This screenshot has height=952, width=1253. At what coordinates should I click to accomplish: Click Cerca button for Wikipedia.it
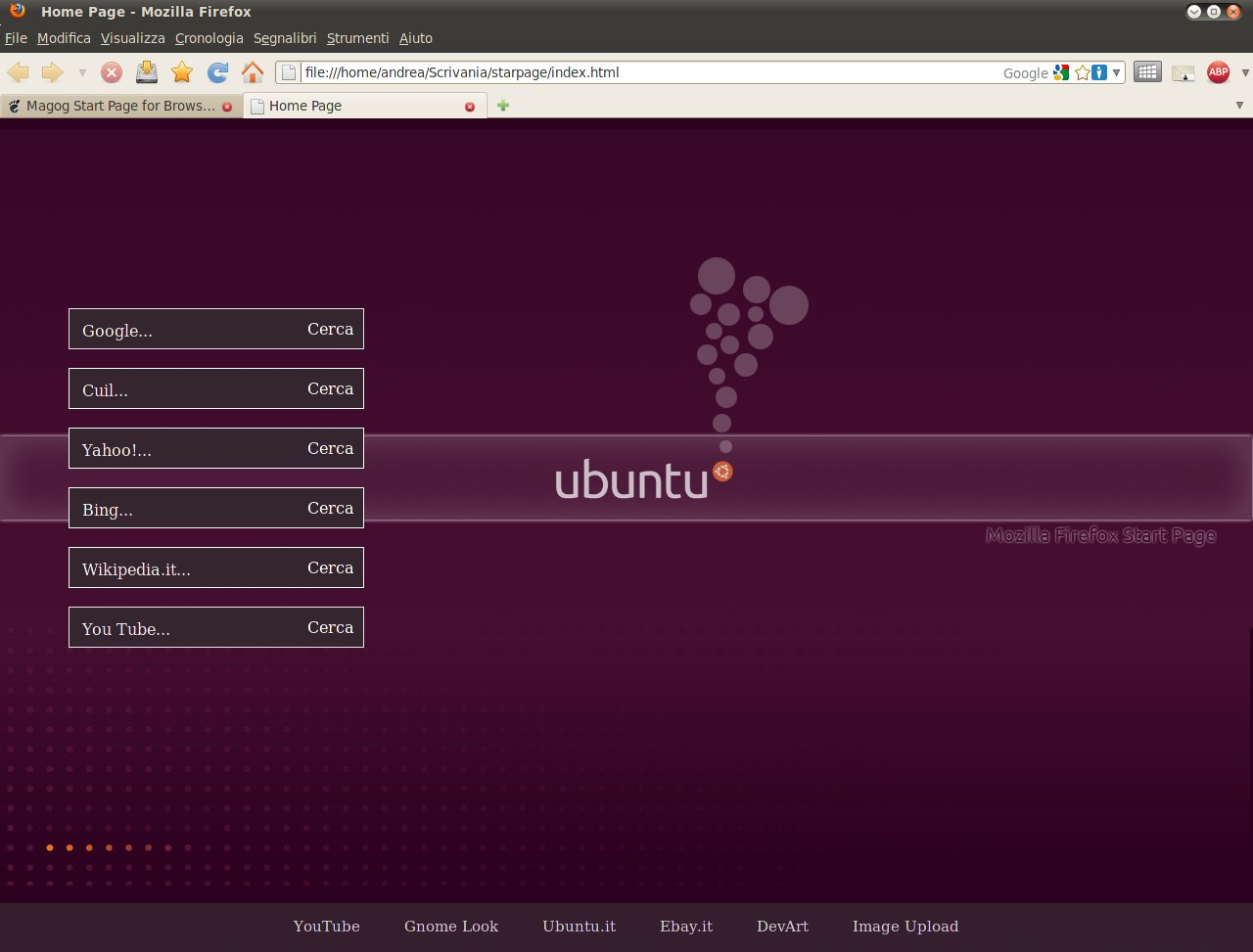pyautogui.click(x=331, y=567)
